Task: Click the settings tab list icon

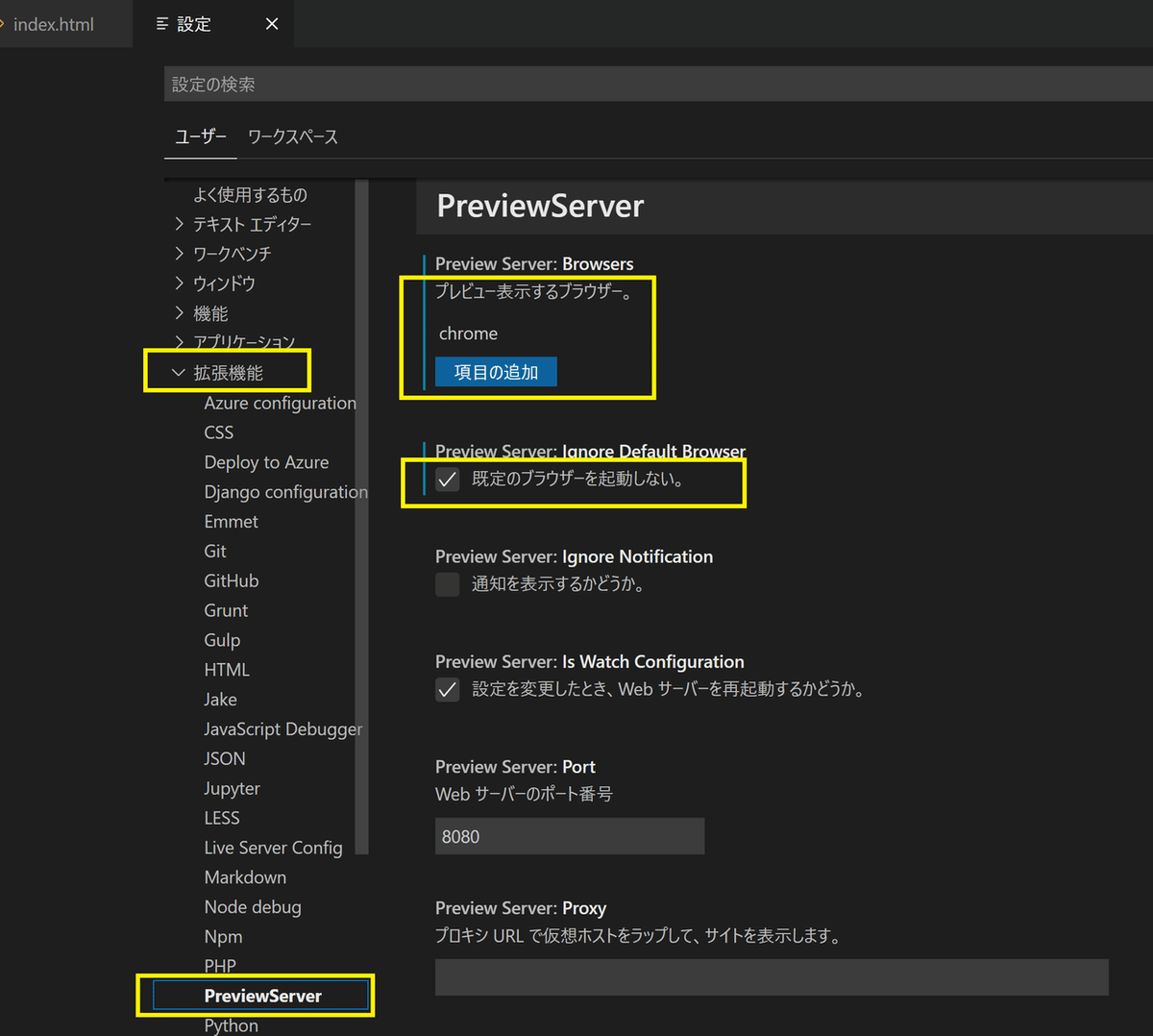Action: pos(162,24)
